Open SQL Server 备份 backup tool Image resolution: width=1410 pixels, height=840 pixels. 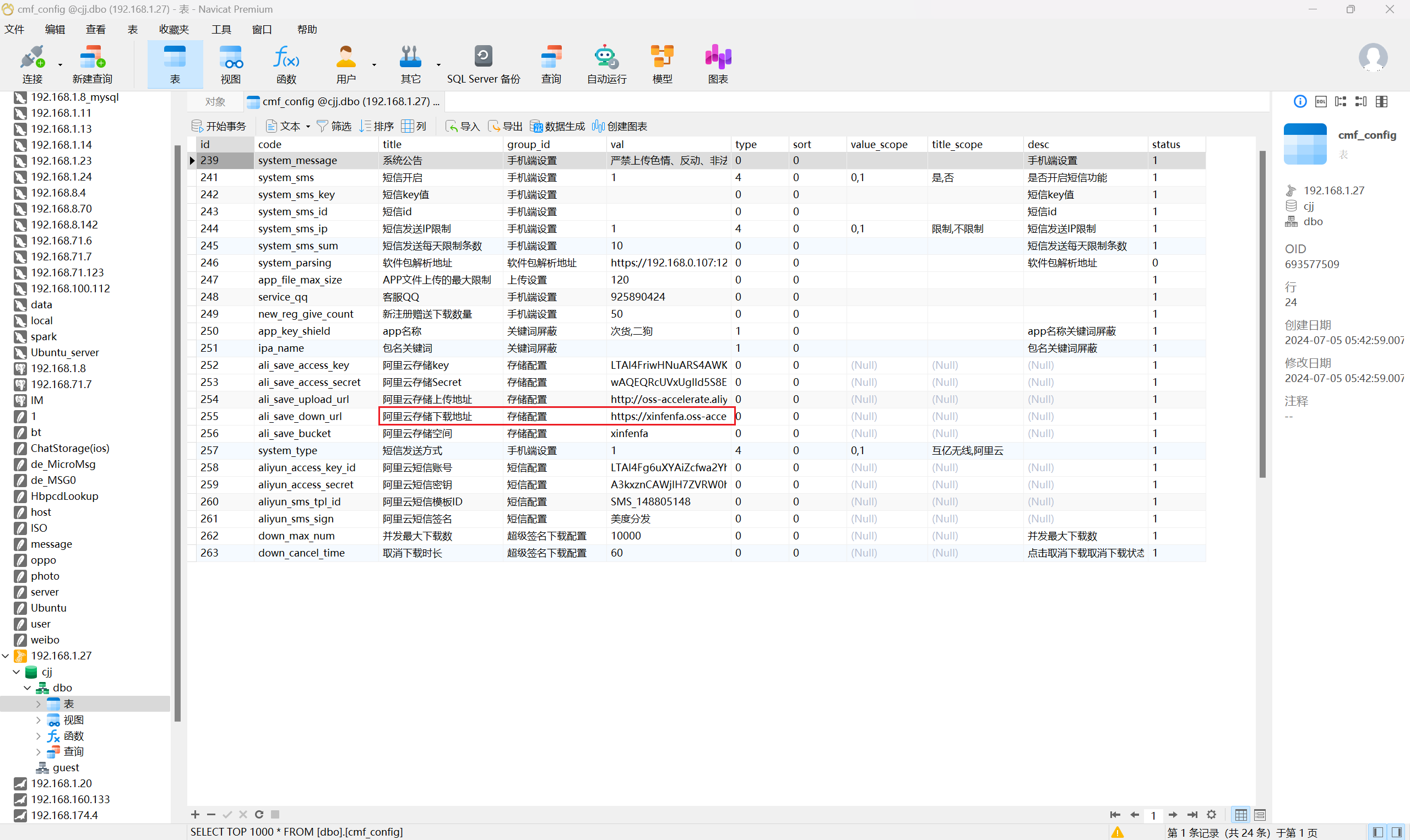point(483,64)
